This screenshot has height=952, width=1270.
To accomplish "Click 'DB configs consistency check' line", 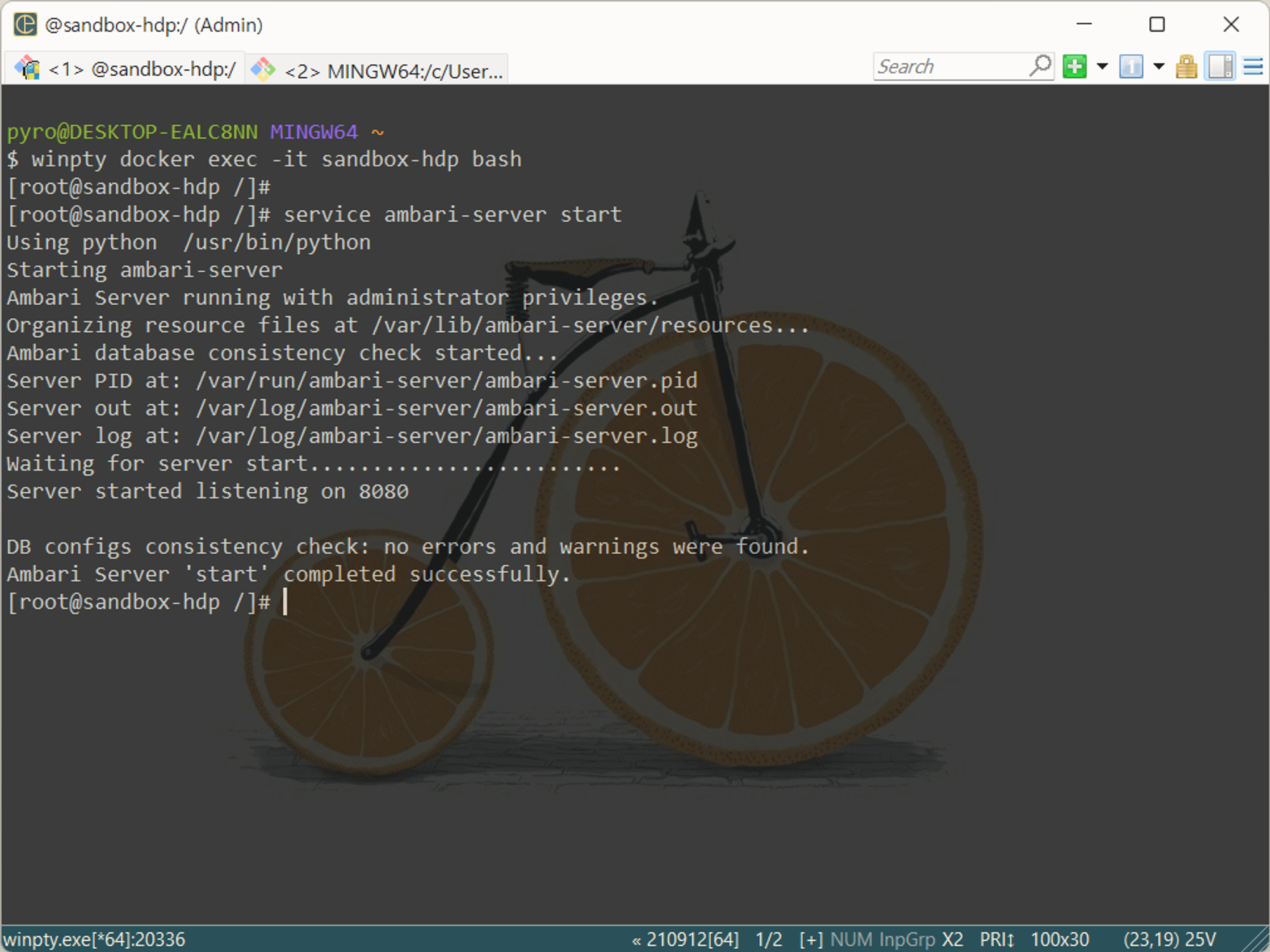I will pos(408,547).
